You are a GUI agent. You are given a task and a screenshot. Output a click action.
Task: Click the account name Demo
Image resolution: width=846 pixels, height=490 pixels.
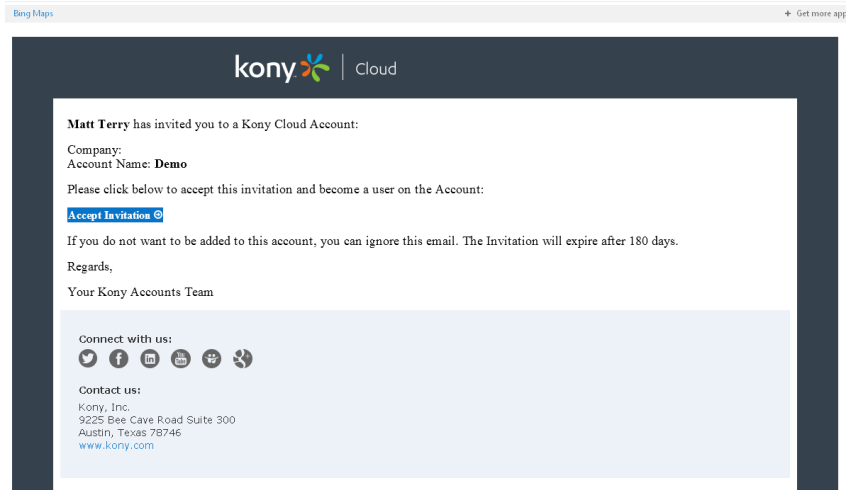[170, 164]
